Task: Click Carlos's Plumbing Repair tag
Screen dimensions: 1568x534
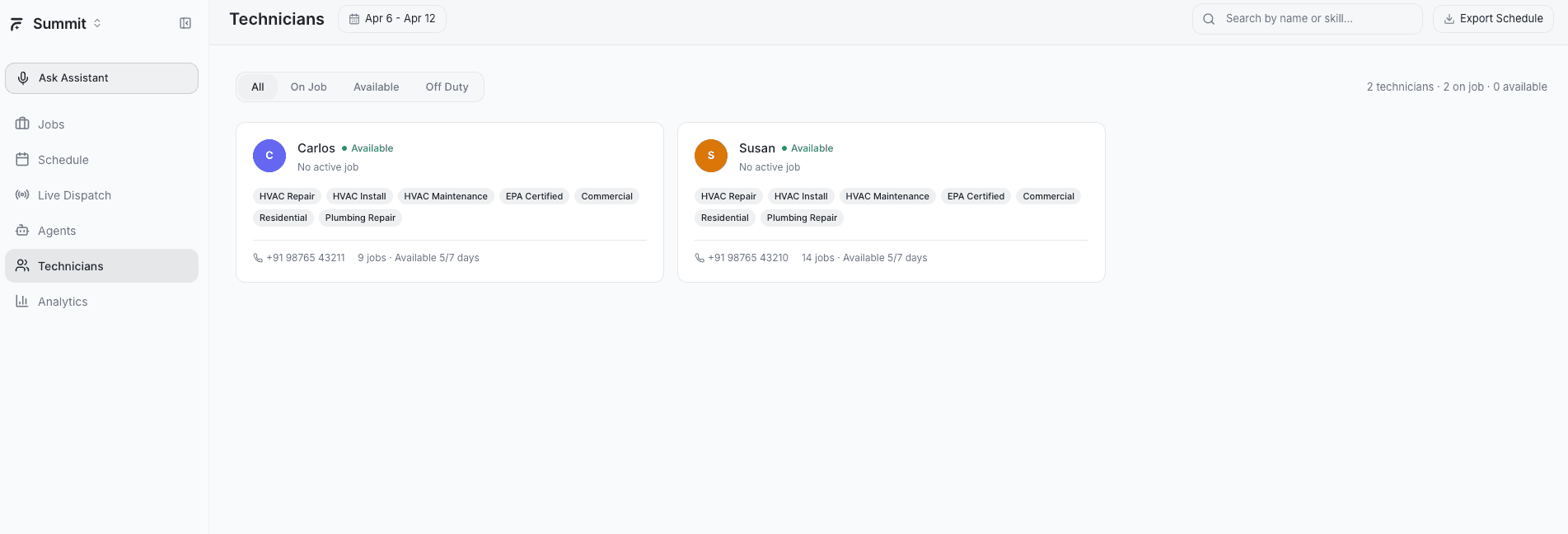Action: coord(360,218)
